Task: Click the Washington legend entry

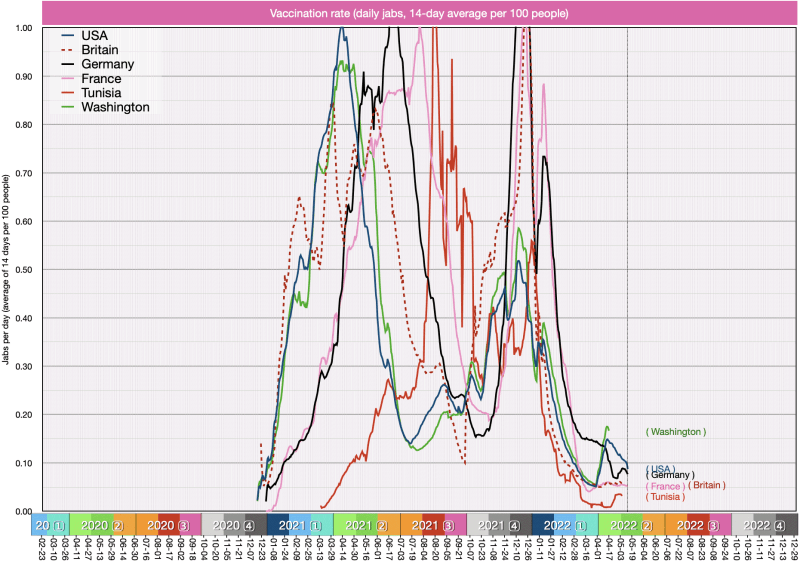Action: [x=115, y=106]
